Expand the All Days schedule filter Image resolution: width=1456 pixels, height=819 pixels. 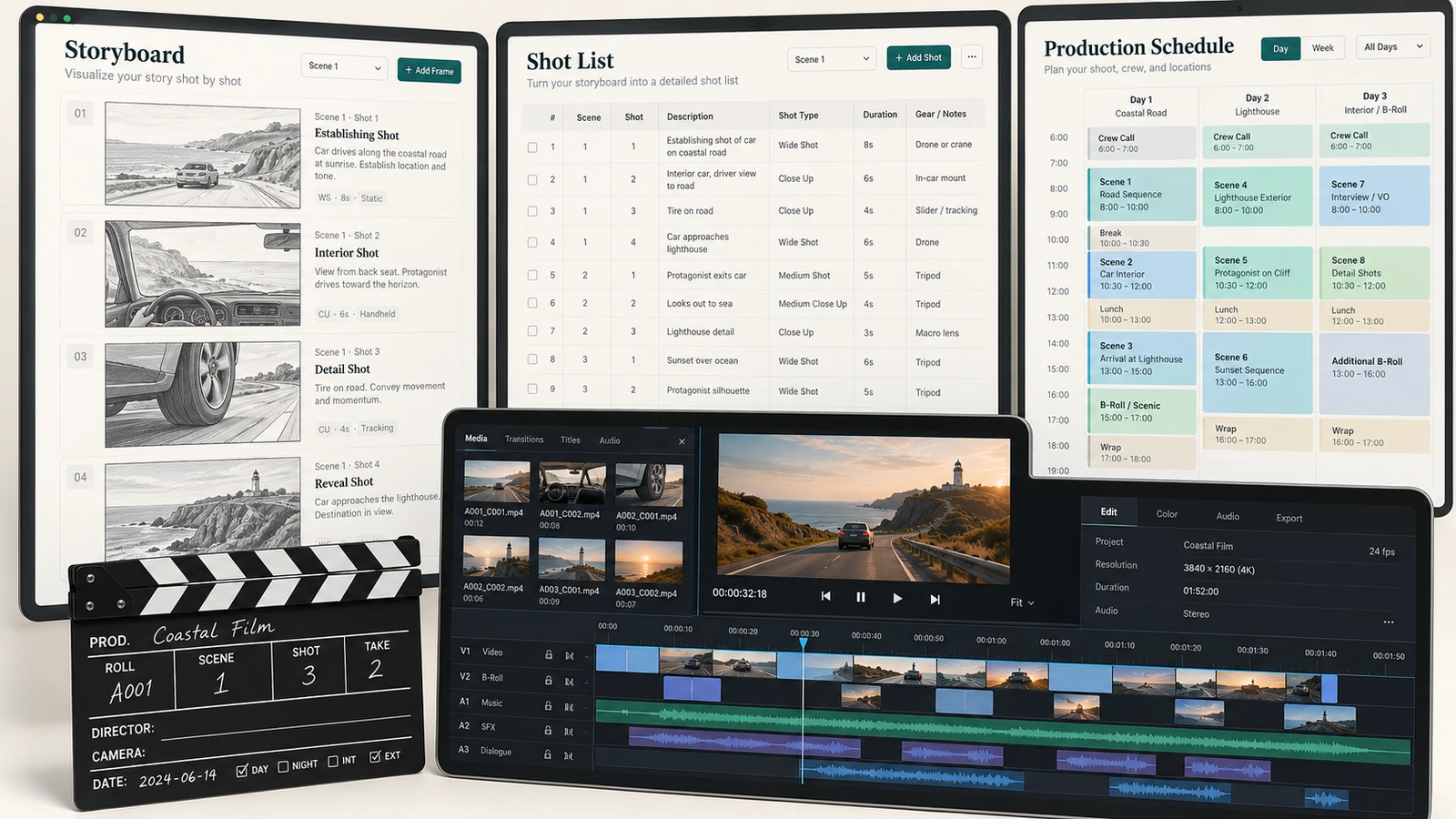point(1392,46)
